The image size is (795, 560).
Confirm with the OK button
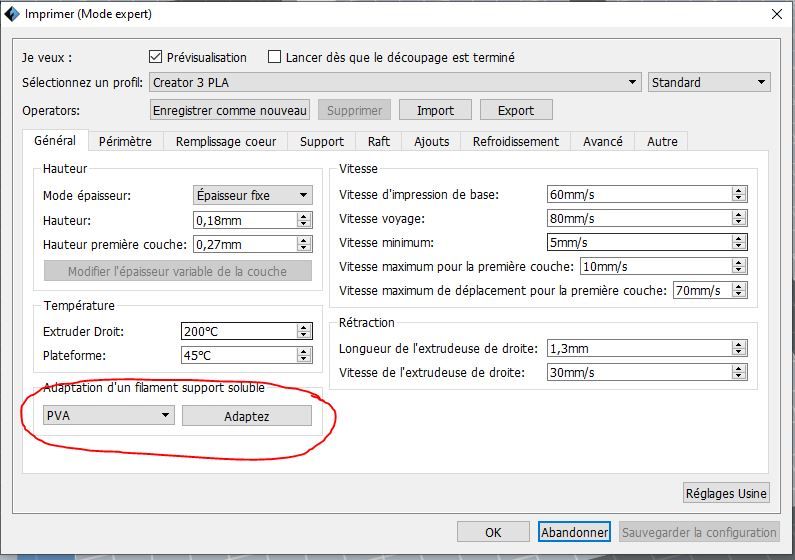point(493,532)
